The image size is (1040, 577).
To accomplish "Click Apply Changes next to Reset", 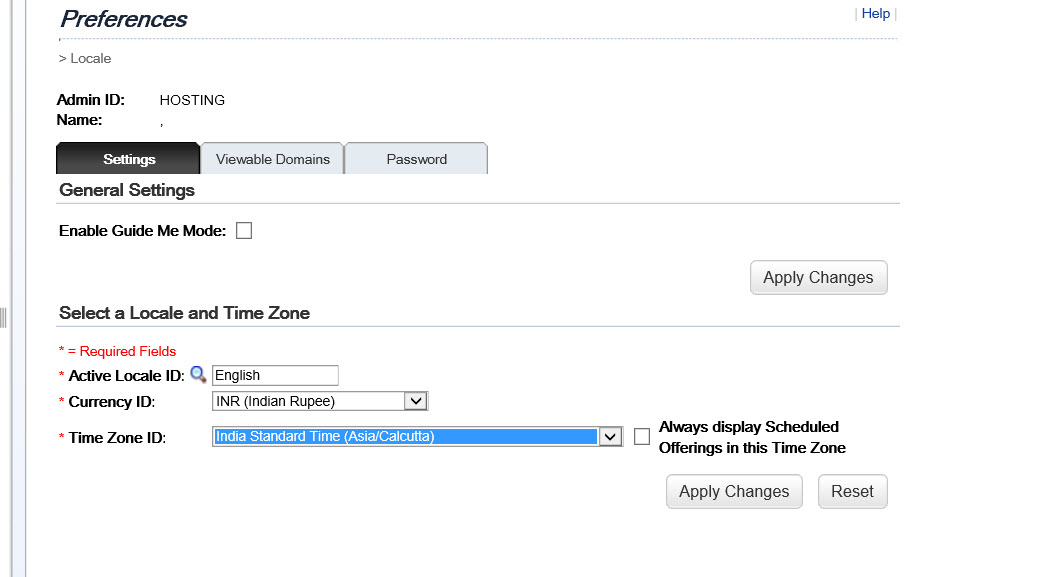I will coord(734,491).
